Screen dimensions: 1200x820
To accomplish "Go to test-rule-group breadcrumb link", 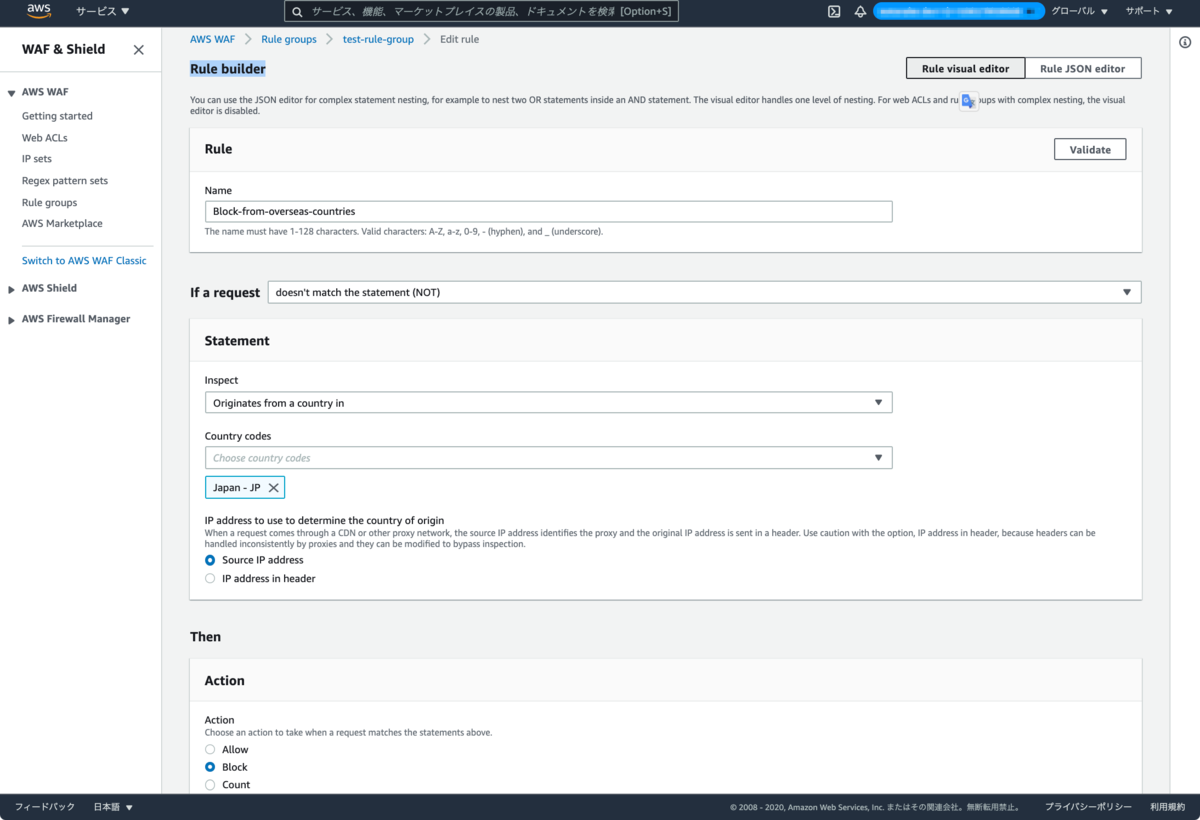I will 378,39.
